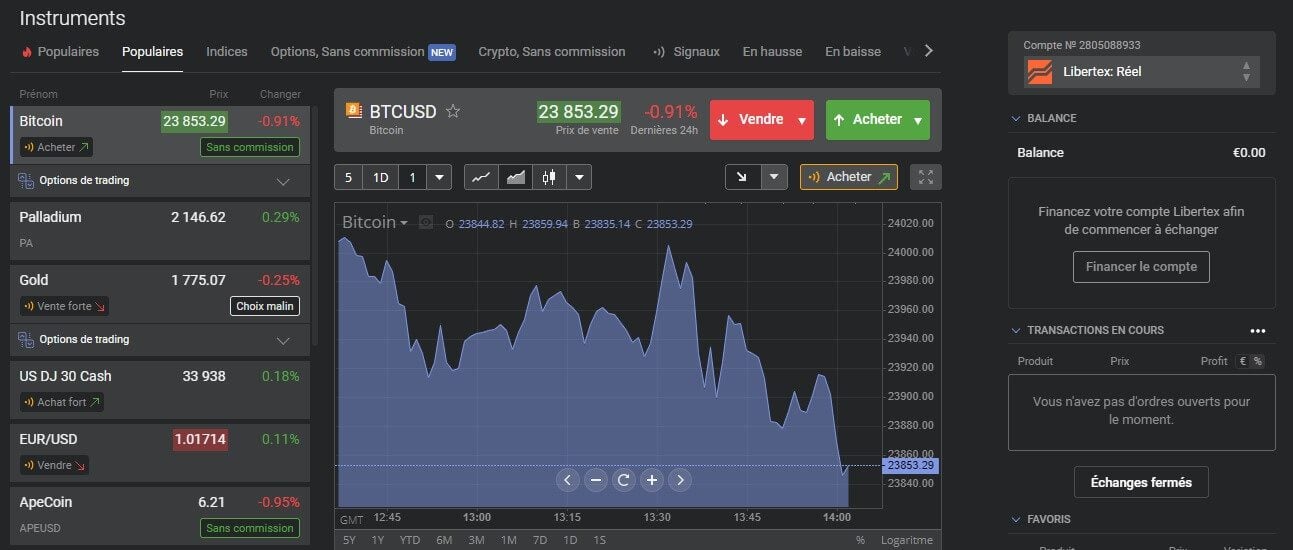
Task: Click the Options de trading icon under Gold
Action: tap(26, 340)
